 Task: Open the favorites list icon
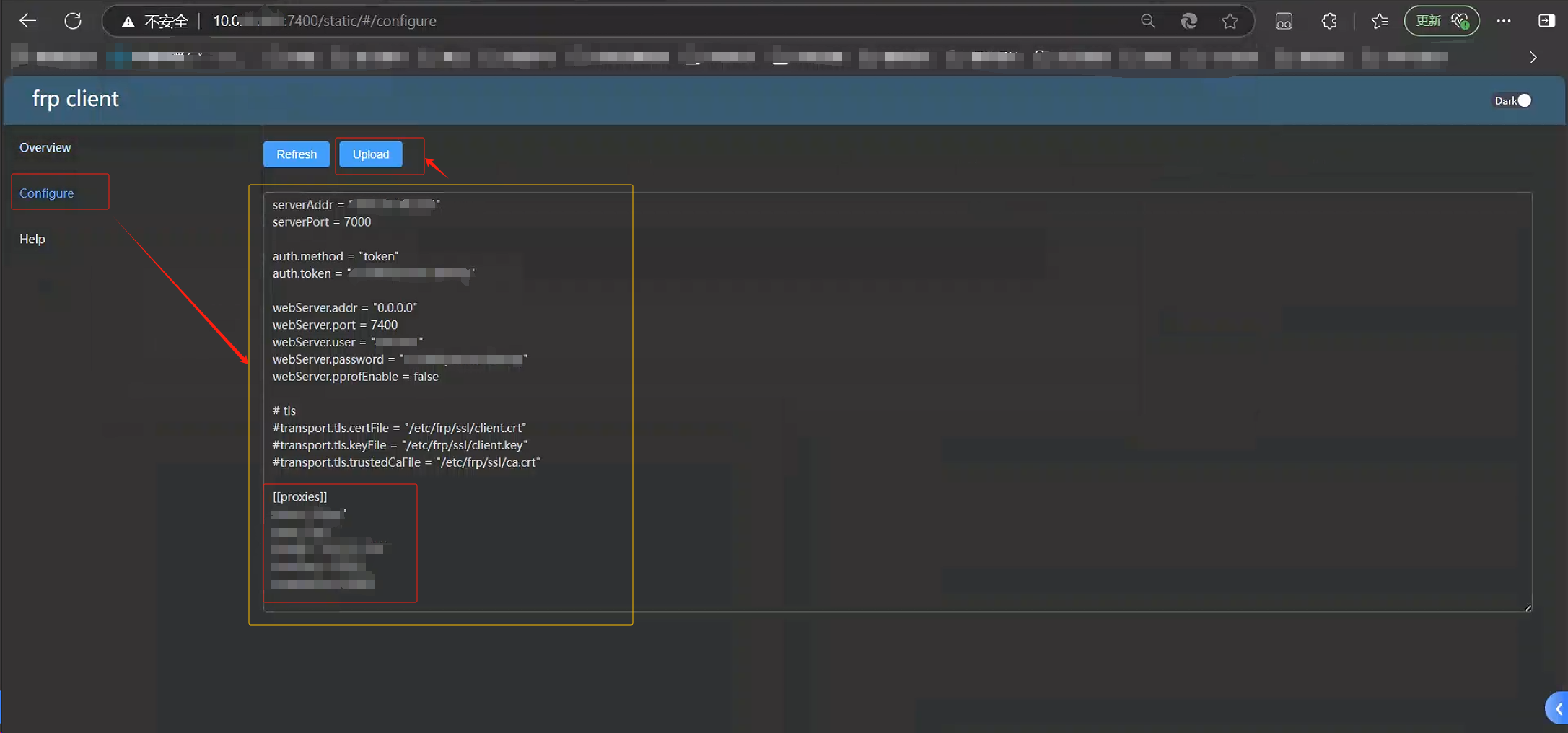[x=1379, y=21]
